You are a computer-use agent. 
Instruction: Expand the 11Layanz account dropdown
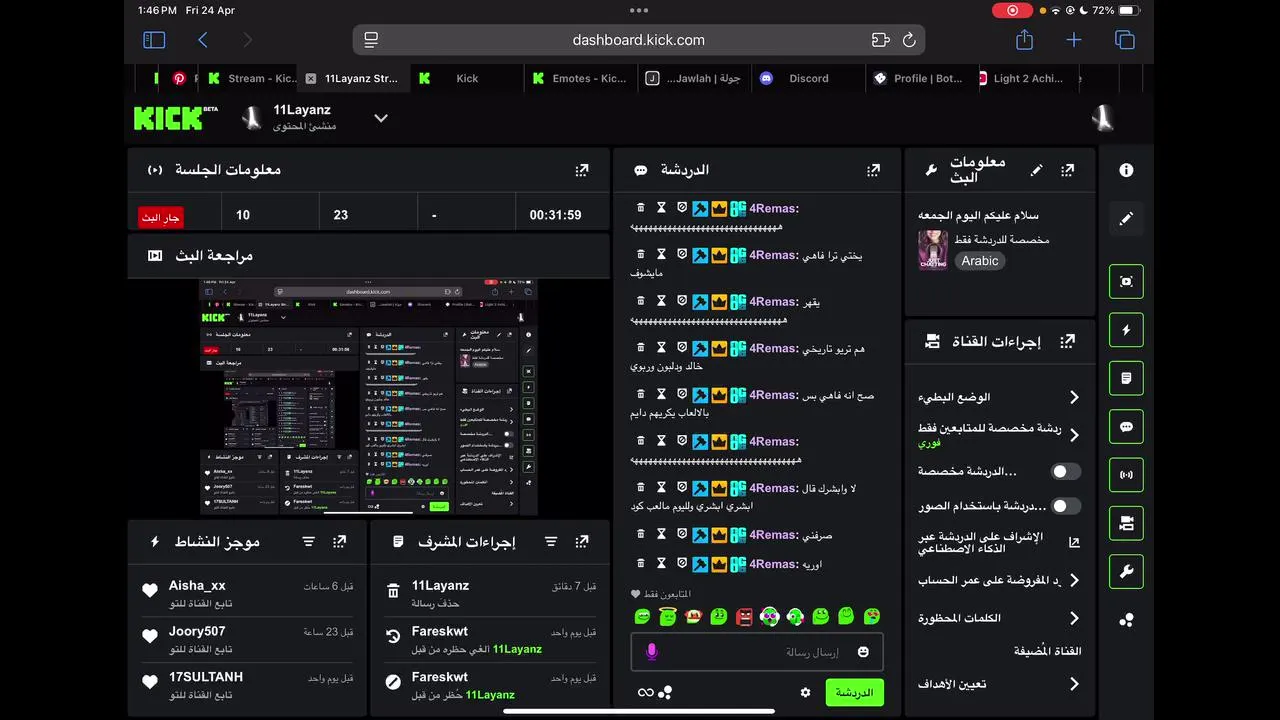pos(380,118)
